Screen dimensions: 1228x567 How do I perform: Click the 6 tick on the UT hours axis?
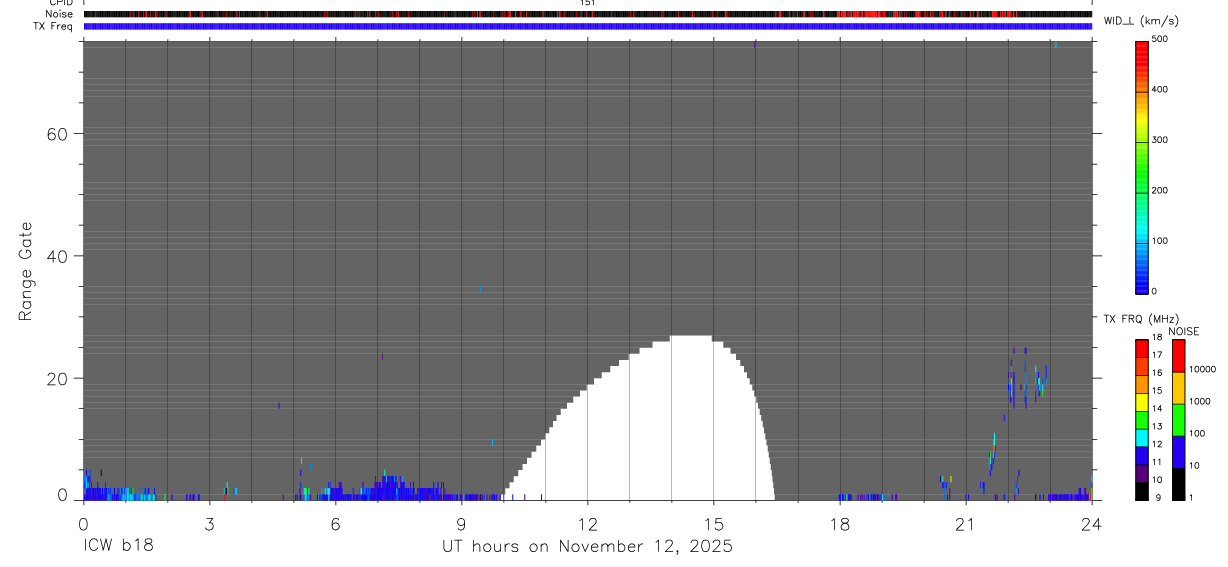335,524
